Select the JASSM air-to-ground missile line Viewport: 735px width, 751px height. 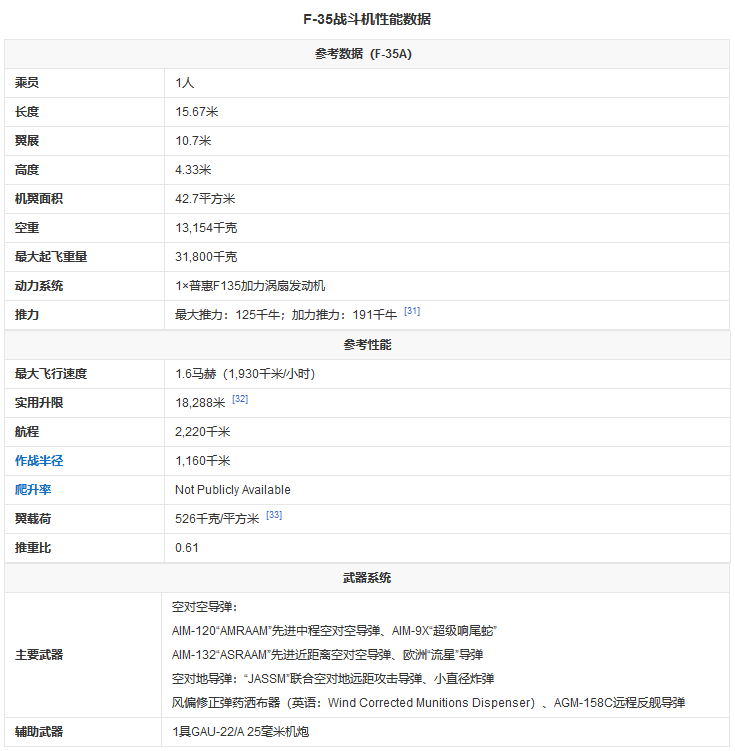(x=333, y=679)
